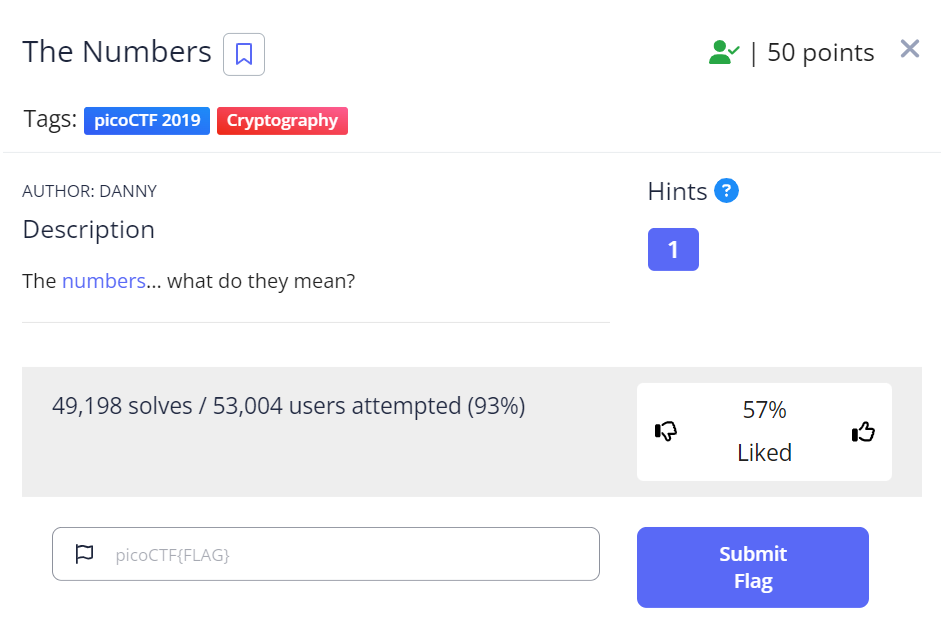The width and height of the screenshot is (947, 640).
Task: Click the AUTHOR: DANNY text
Action: (x=90, y=191)
